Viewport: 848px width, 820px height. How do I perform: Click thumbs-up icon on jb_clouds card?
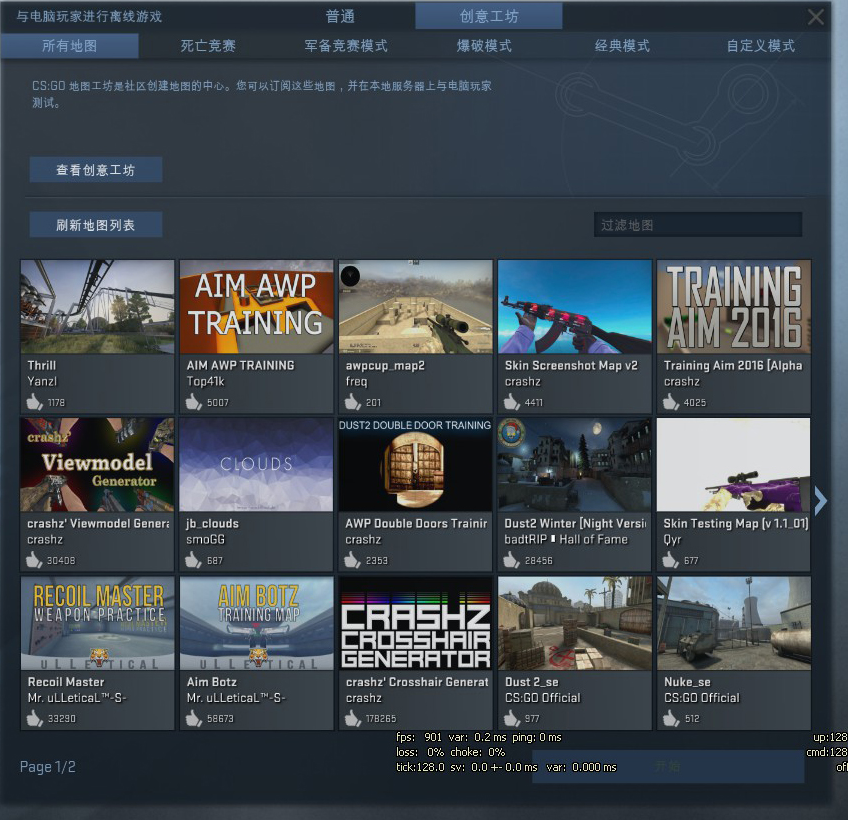click(194, 560)
